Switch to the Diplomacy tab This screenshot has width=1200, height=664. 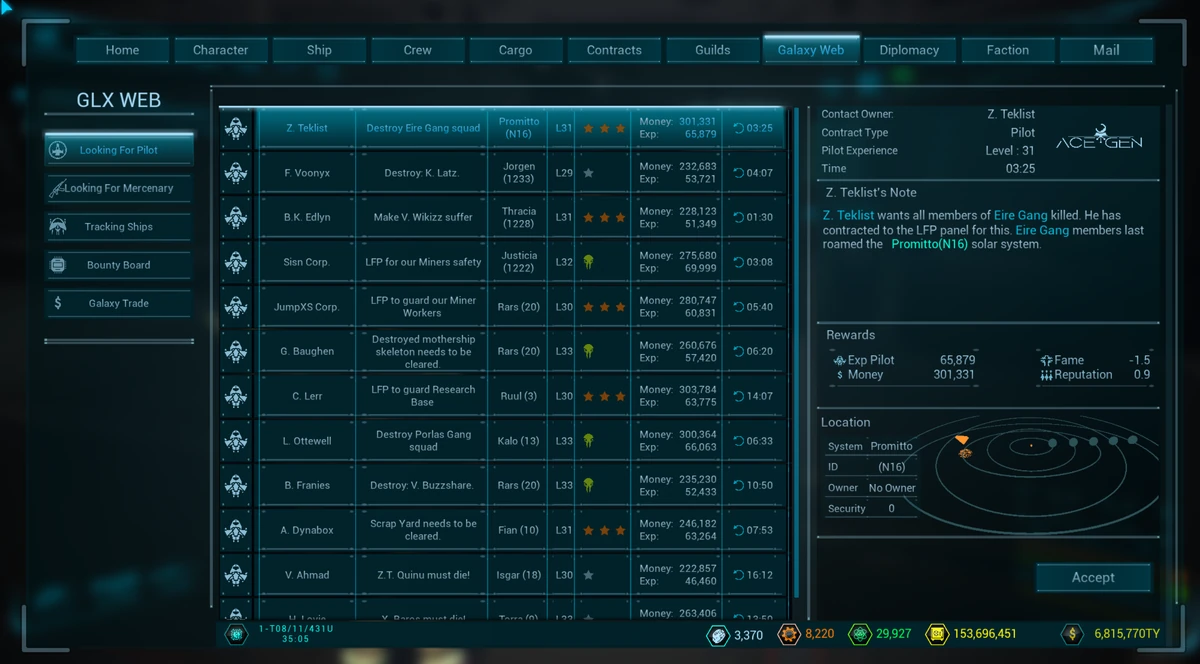(909, 49)
